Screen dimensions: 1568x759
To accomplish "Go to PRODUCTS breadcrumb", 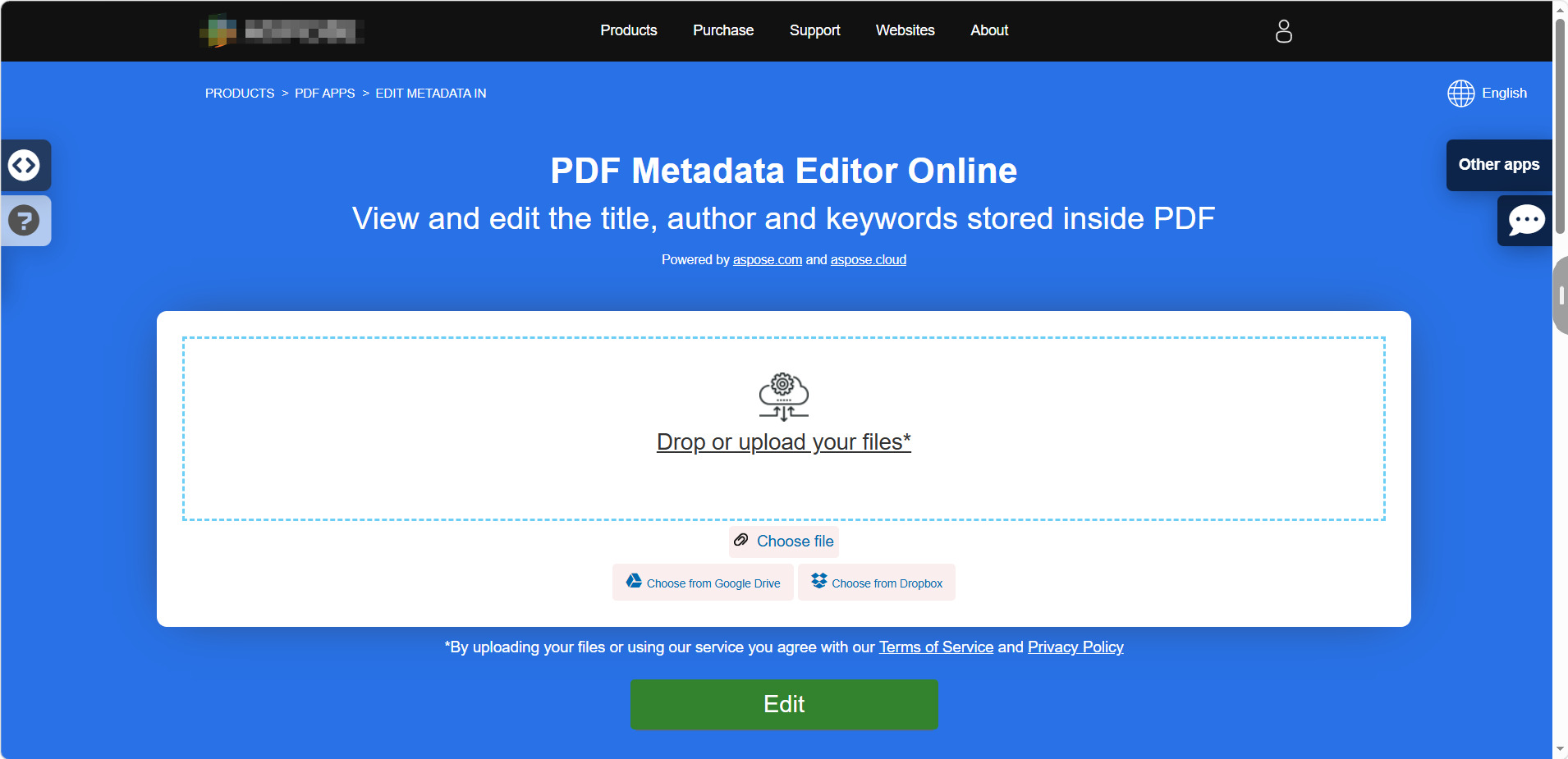I will (240, 94).
